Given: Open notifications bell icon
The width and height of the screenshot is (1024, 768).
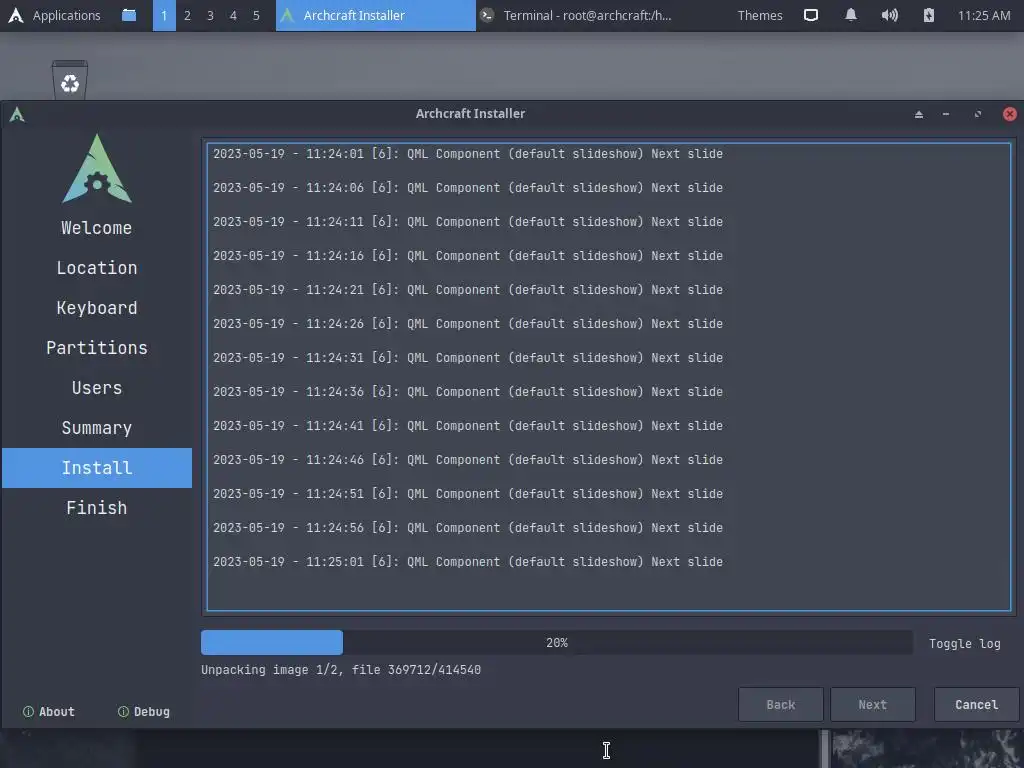Looking at the screenshot, I should (850, 15).
